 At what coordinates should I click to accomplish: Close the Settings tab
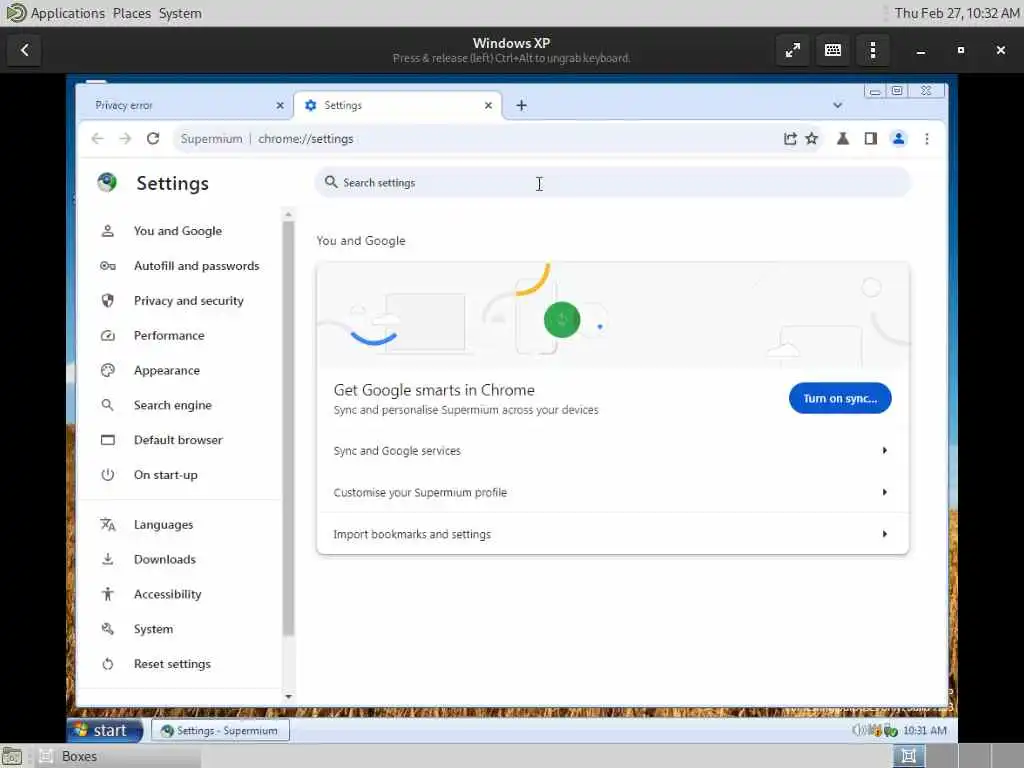(x=488, y=105)
